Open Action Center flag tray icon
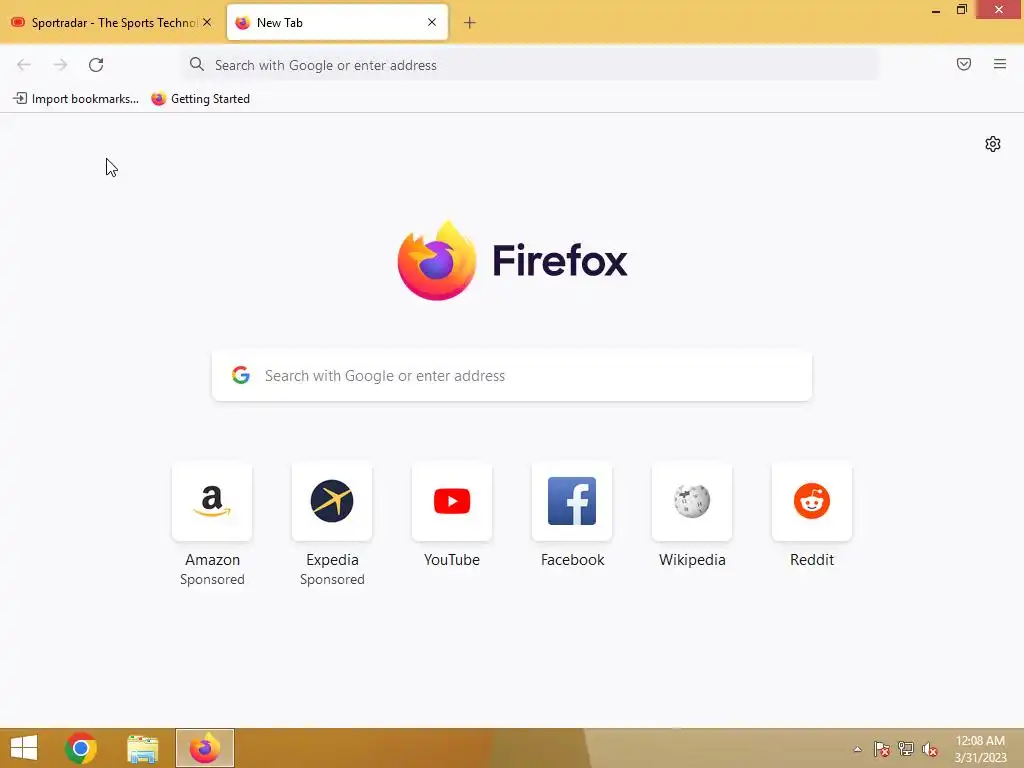 pyautogui.click(x=882, y=749)
